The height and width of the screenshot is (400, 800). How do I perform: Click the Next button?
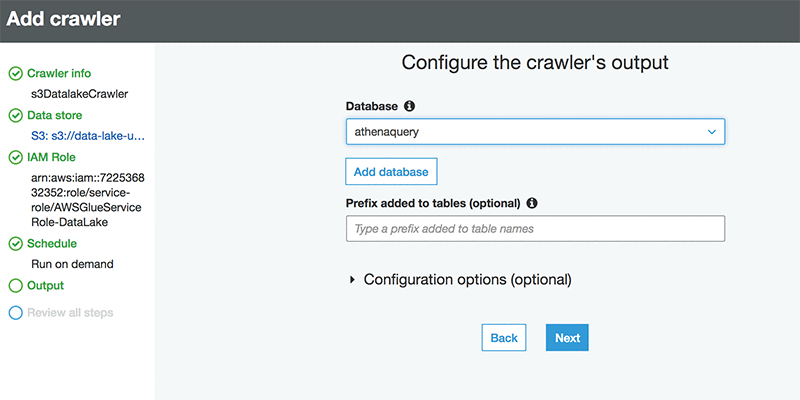(567, 338)
